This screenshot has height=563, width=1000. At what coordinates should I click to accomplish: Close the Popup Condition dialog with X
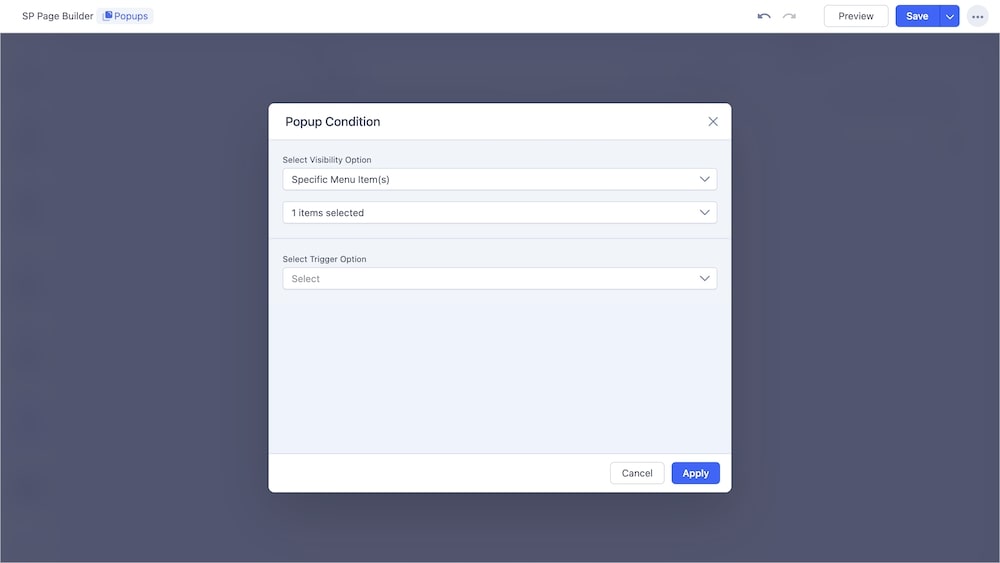tap(713, 122)
